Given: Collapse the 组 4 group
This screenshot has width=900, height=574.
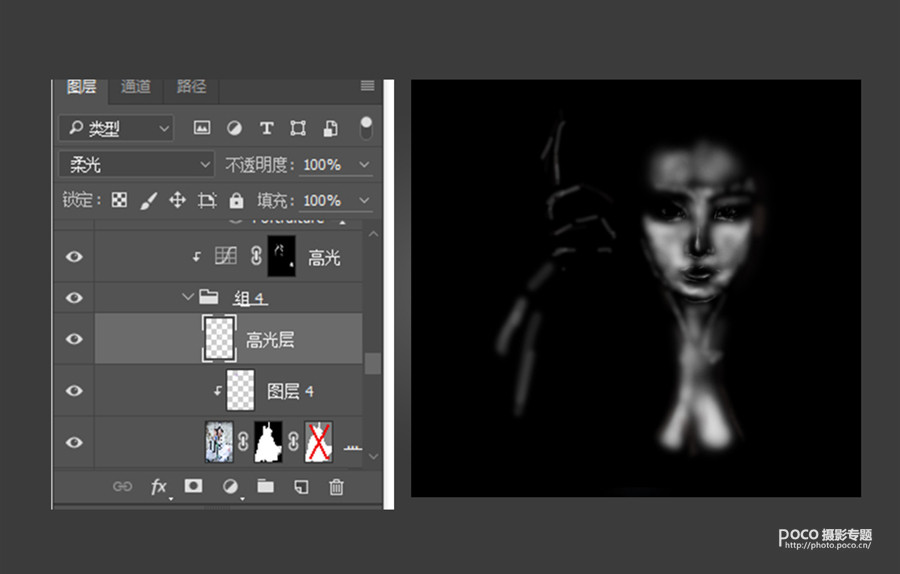Looking at the screenshot, I should pos(187,297).
